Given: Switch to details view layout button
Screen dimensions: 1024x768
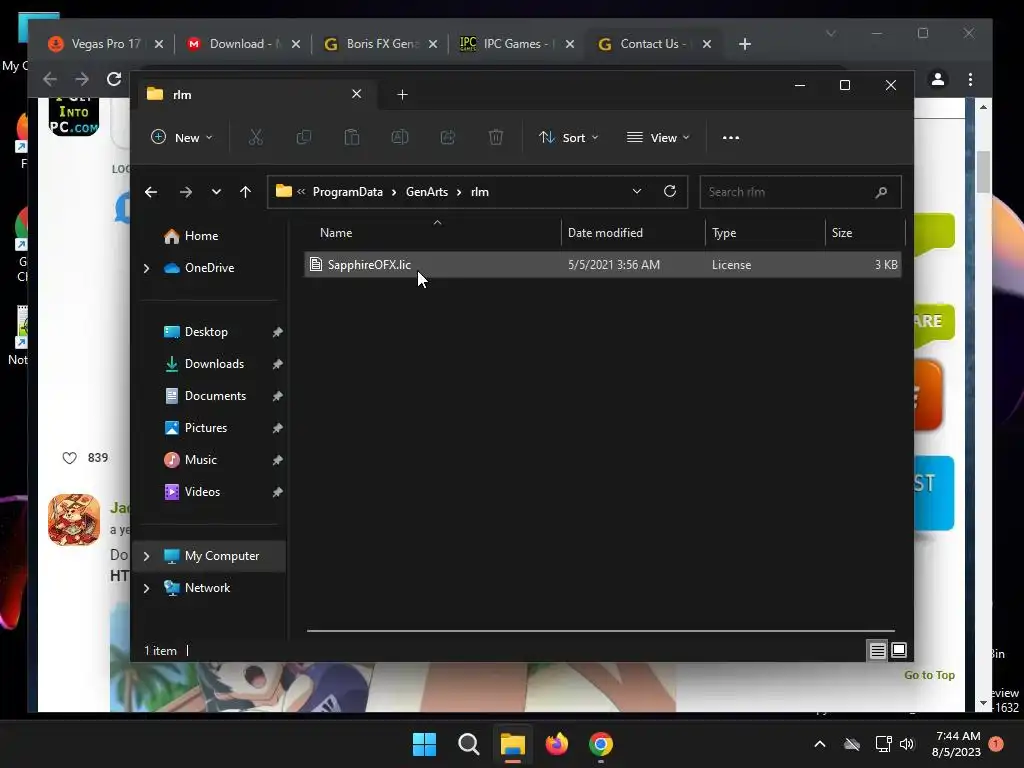Looking at the screenshot, I should 877,650.
